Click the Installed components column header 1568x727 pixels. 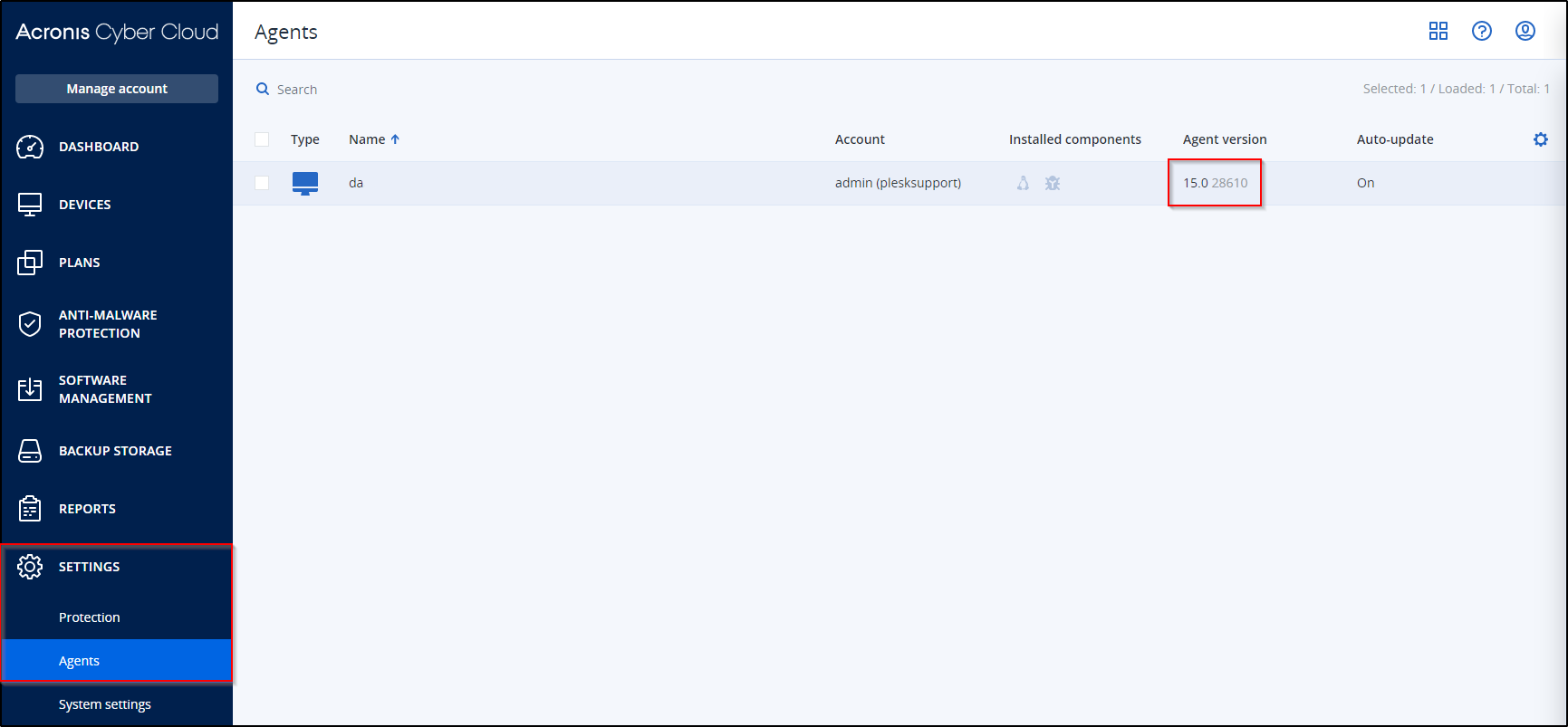click(1075, 139)
